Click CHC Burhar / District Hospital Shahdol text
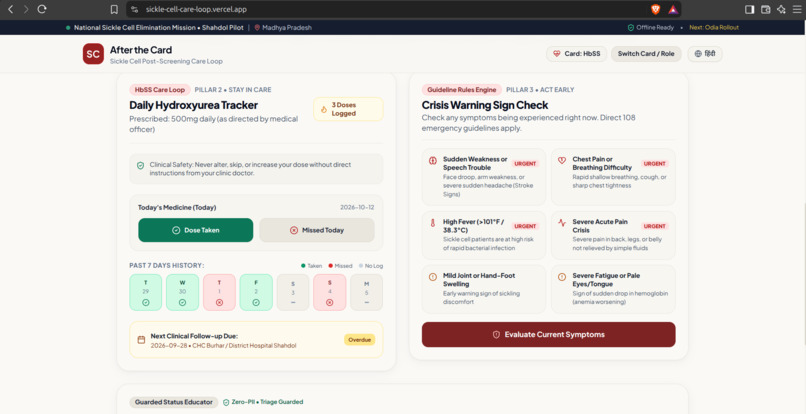This screenshot has height=414, width=806. (244, 346)
